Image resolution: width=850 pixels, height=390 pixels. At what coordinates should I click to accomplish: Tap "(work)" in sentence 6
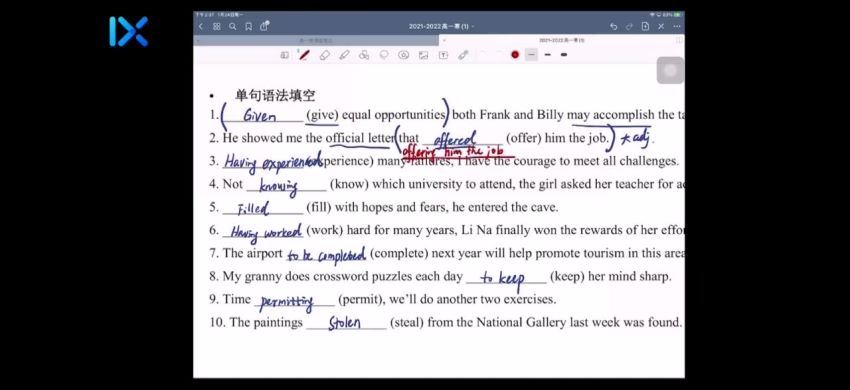tap(325, 230)
